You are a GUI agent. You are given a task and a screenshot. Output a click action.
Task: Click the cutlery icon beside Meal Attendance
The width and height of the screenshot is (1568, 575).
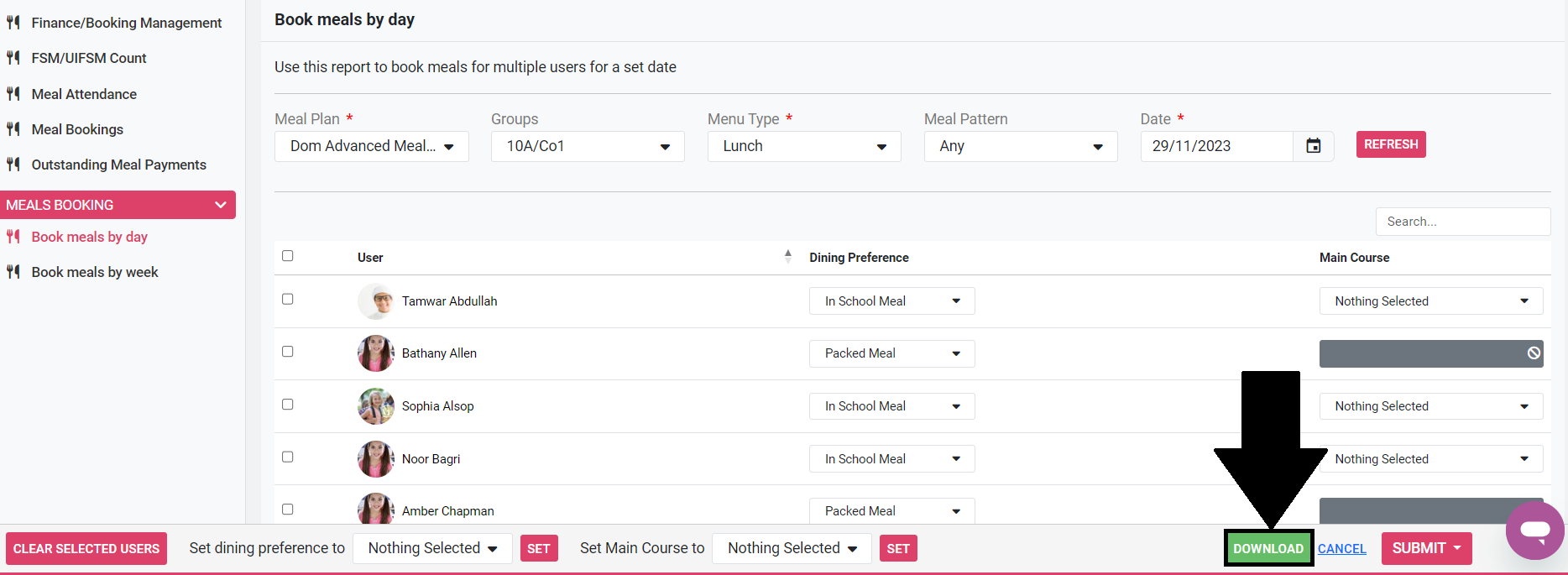[13, 94]
